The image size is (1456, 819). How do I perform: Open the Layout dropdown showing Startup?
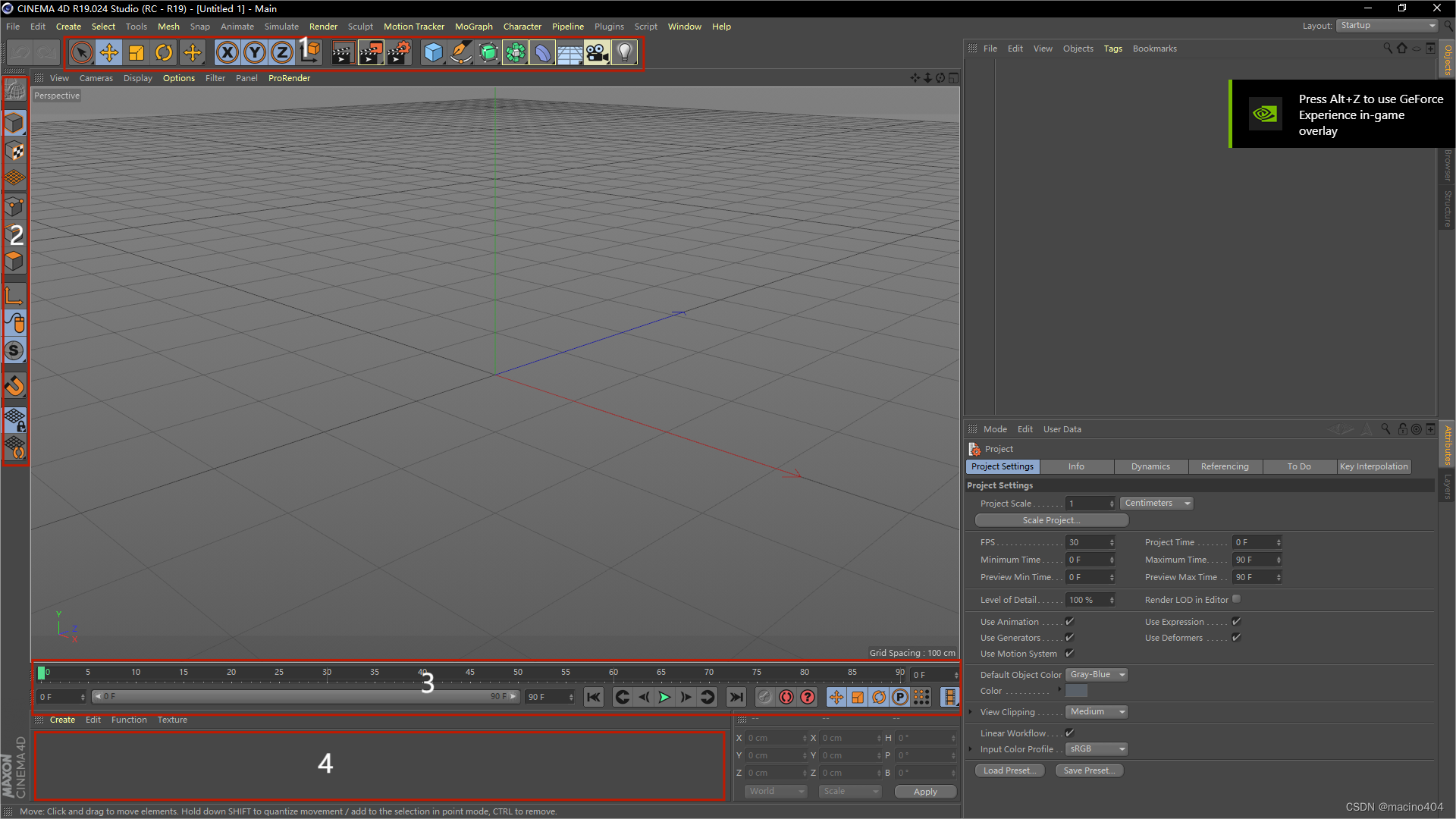pos(1385,25)
